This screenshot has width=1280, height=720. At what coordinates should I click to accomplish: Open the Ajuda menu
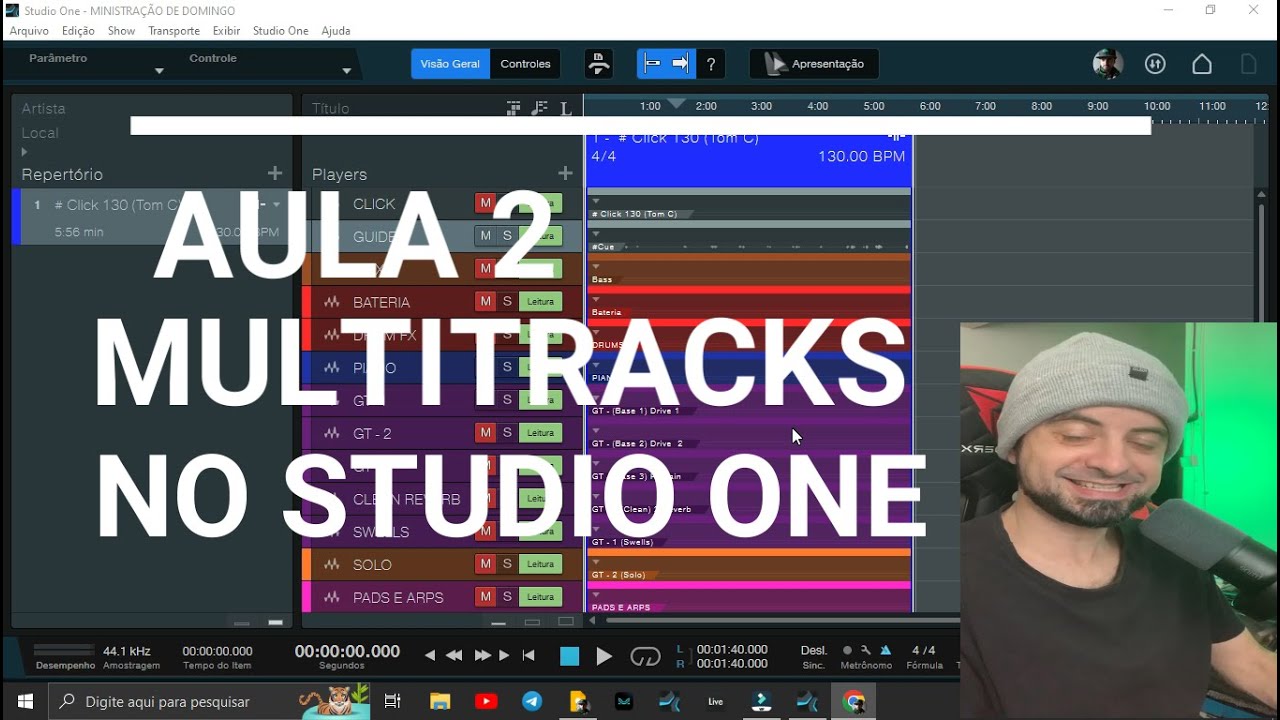click(x=336, y=31)
